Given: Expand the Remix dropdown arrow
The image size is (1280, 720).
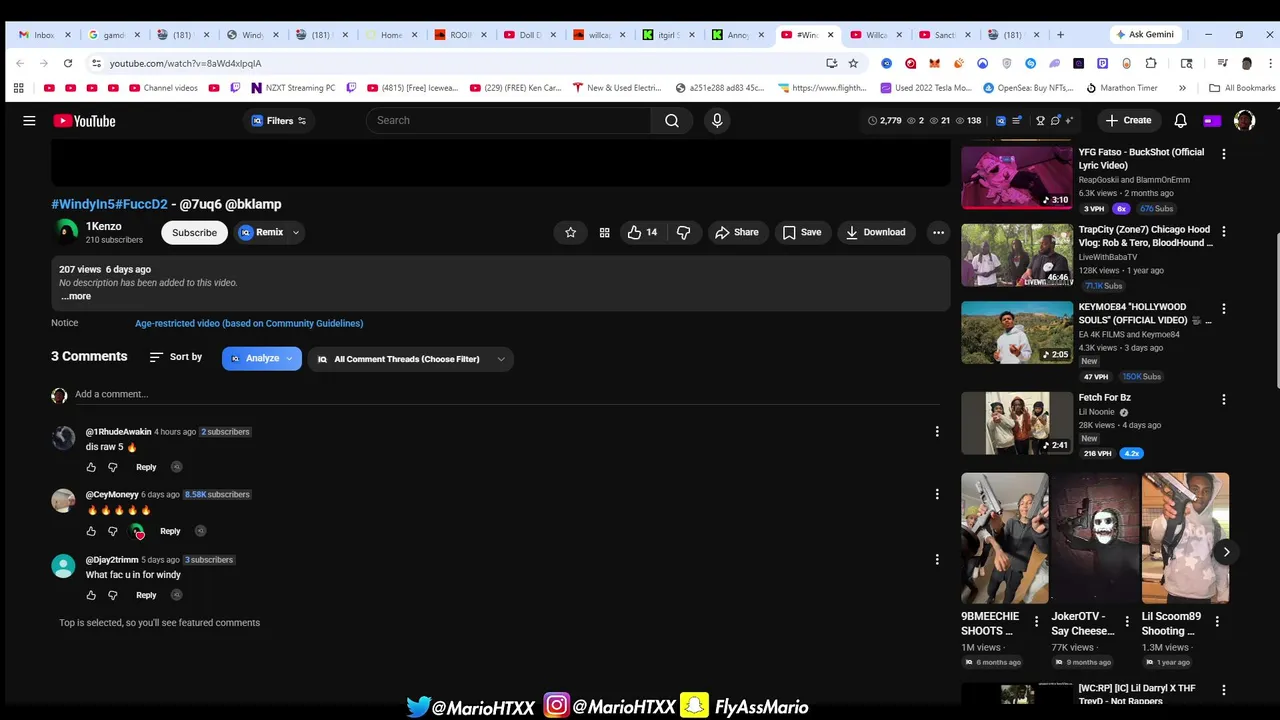Looking at the screenshot, I should click(x=296, y=232).
